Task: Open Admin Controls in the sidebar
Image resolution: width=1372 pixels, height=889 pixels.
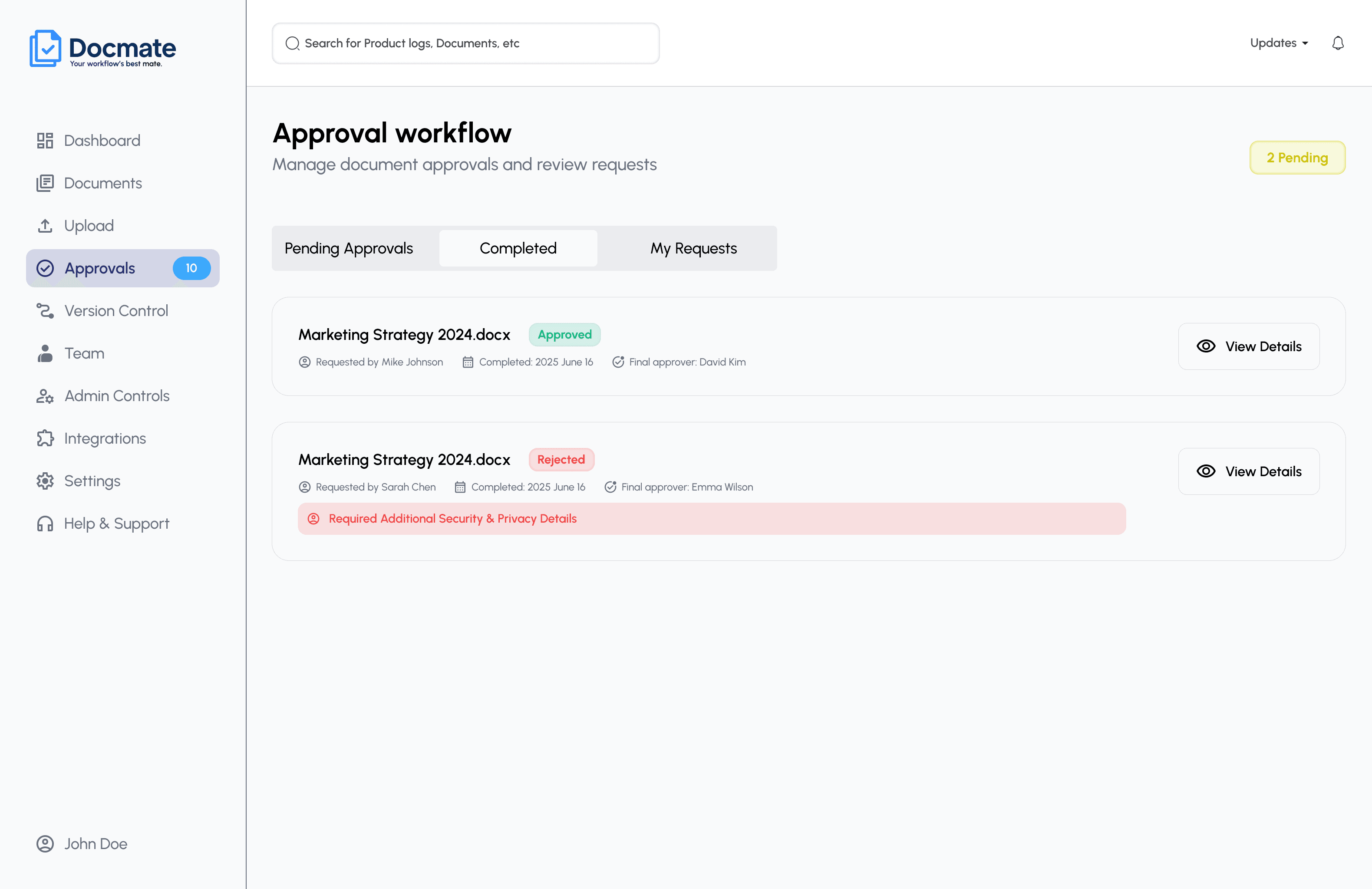Action: click(x=123, y=396)
